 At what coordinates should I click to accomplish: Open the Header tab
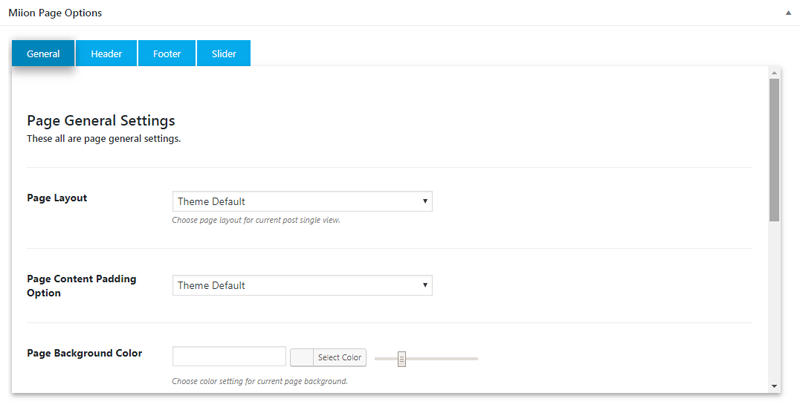point(106,54)
